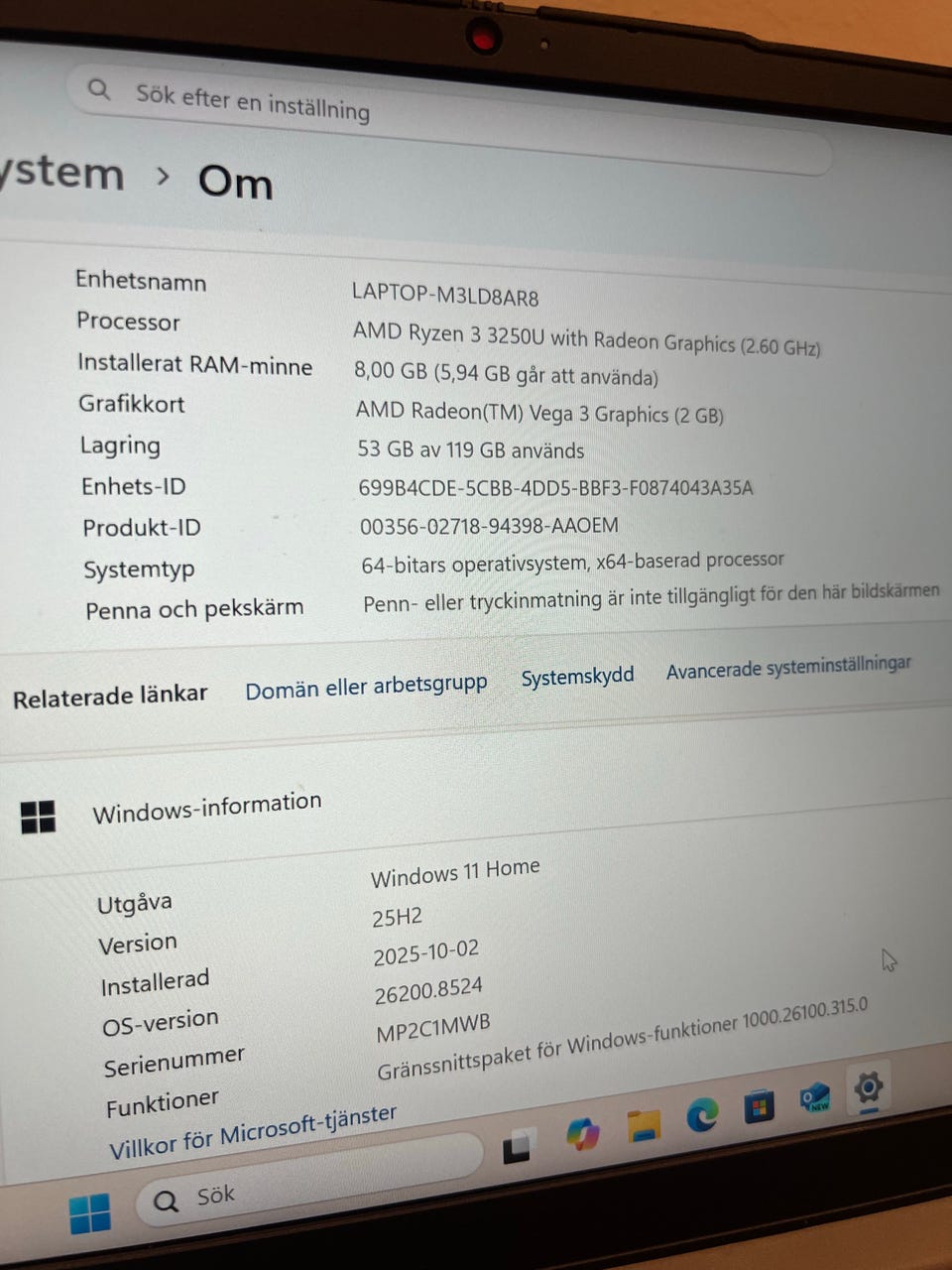The image size is (952, 1270).
Task: Open Task View from the taskbar
Action: [x=517, y=1147]
